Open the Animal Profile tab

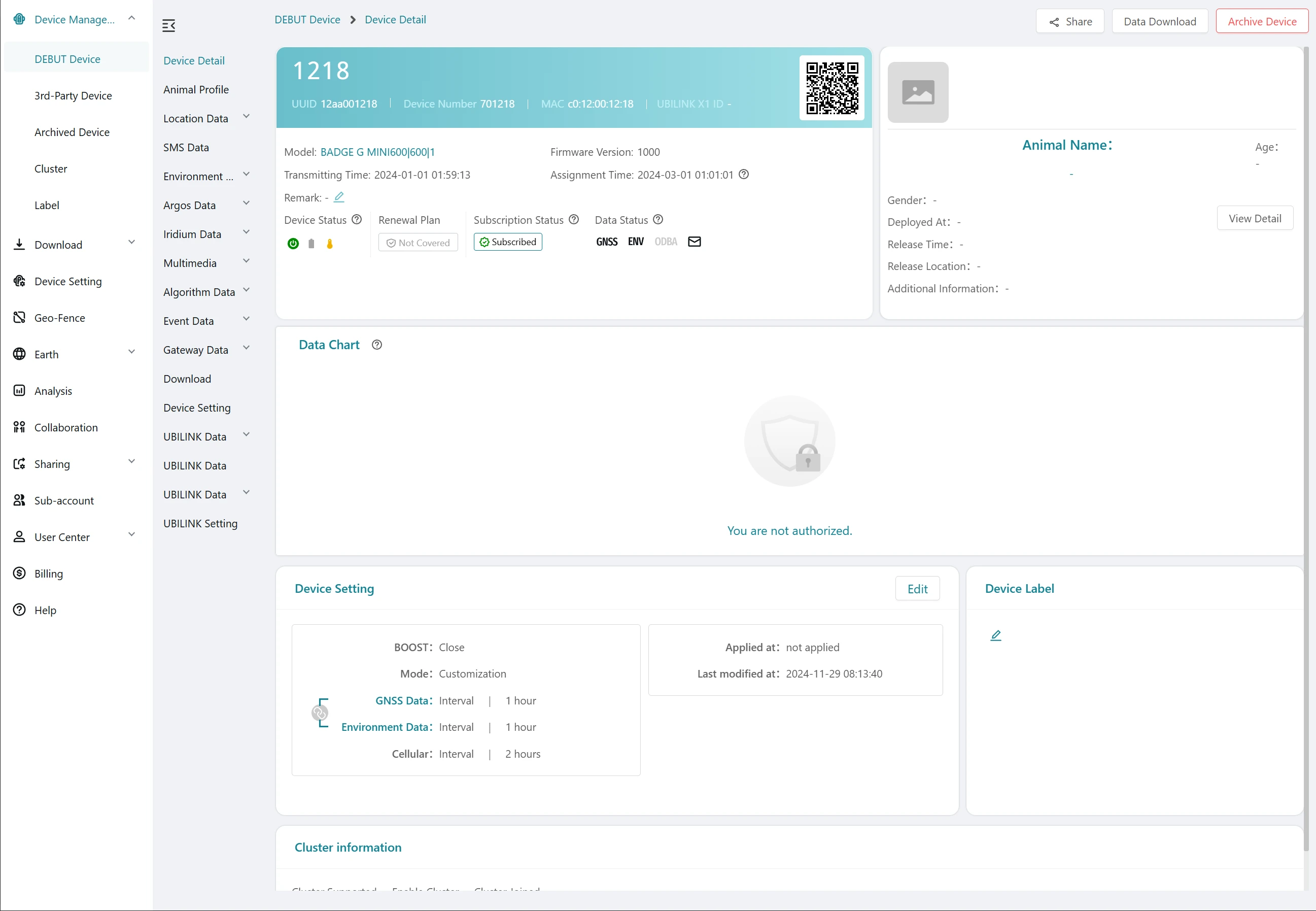click(196, 90)
